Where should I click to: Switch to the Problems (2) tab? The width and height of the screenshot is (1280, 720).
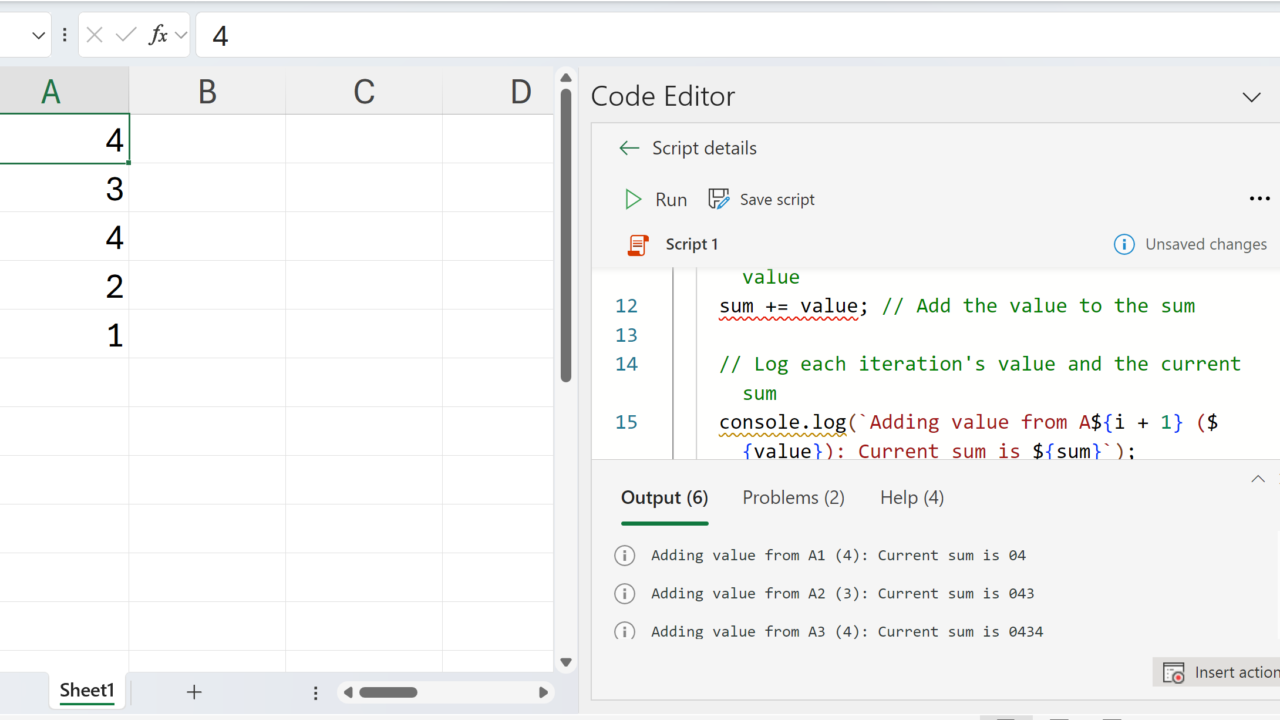[x=793, y=498]
